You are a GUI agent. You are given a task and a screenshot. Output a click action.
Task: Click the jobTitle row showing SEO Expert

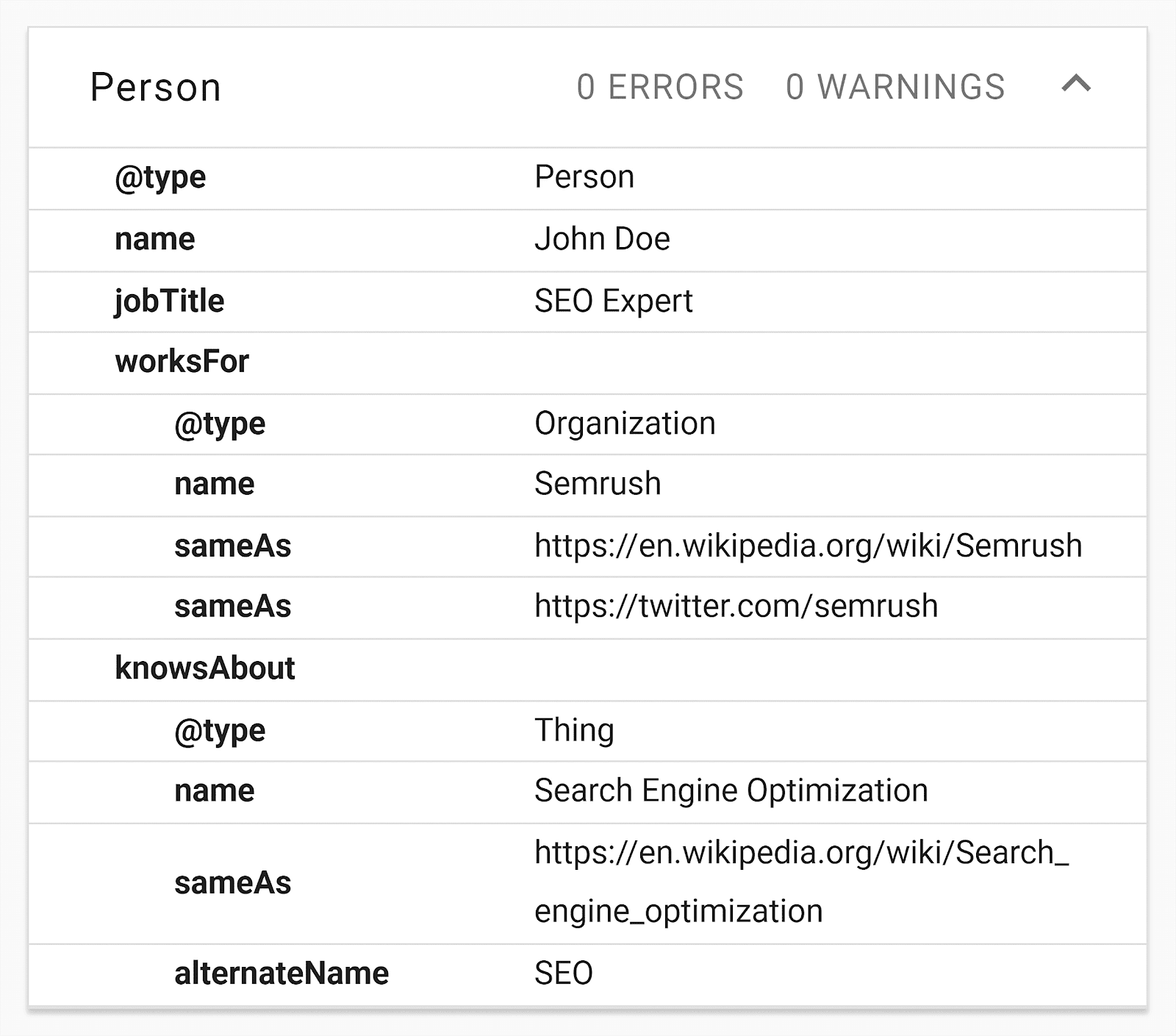tap(613, 301)
